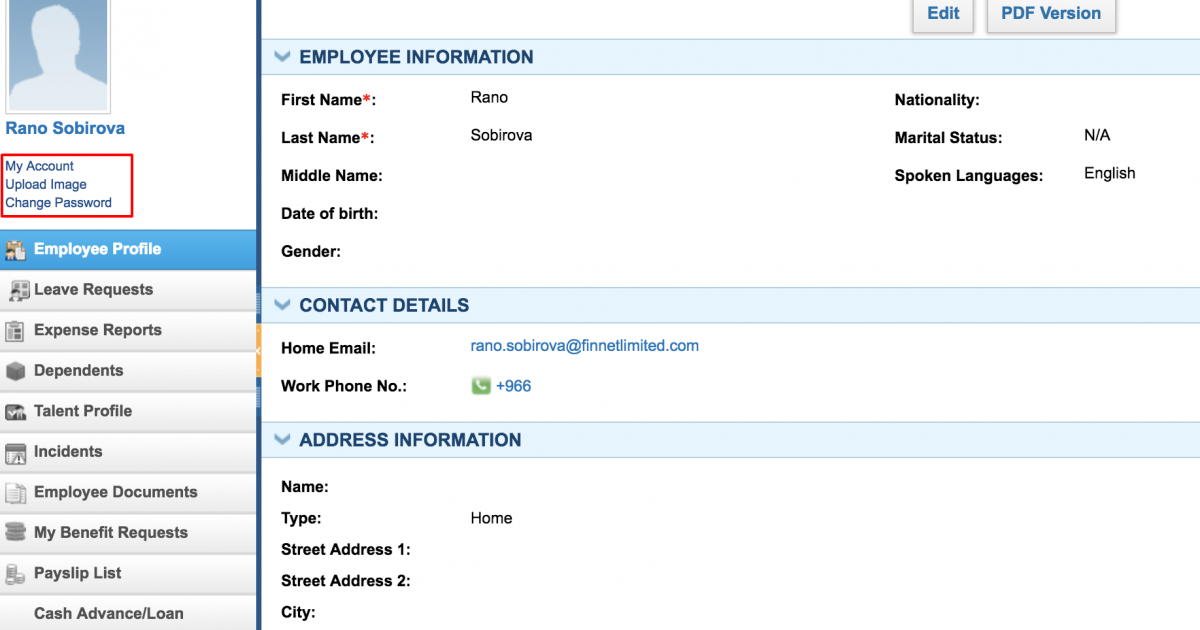
Task: Click the PDF Version button
Action: tap(1051, 14)
